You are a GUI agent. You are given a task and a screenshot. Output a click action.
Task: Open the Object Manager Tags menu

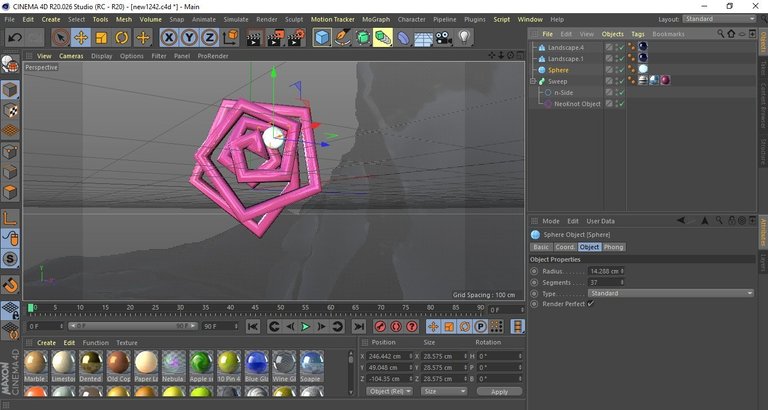638,34
